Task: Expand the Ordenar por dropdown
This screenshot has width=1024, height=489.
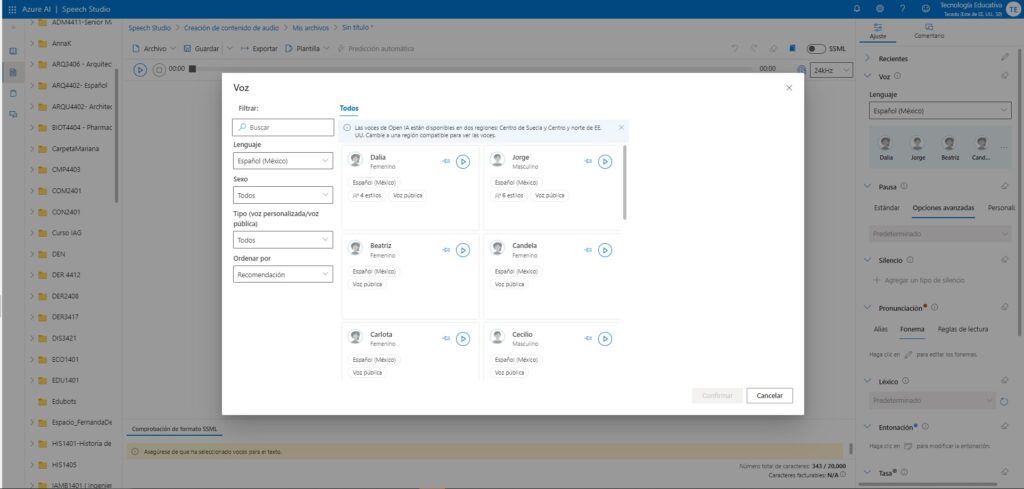Action: coord(283,274)
